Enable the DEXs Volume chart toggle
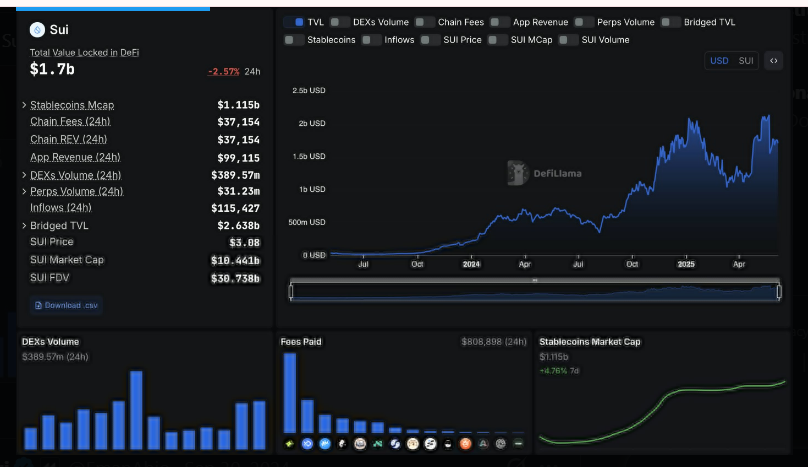Image resolution: width=808 pixels, height=467 pixels. click(x=339, y=22)
